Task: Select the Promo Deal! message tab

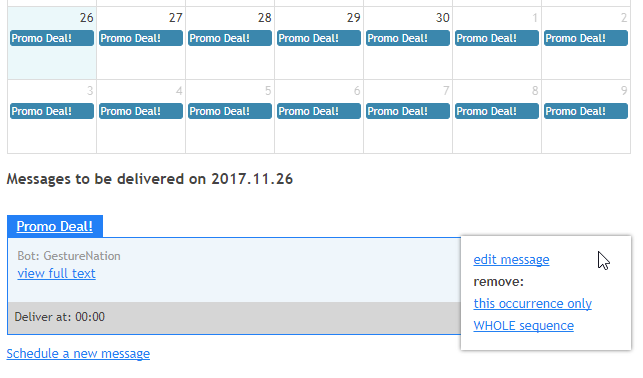Action: point(55,226)
